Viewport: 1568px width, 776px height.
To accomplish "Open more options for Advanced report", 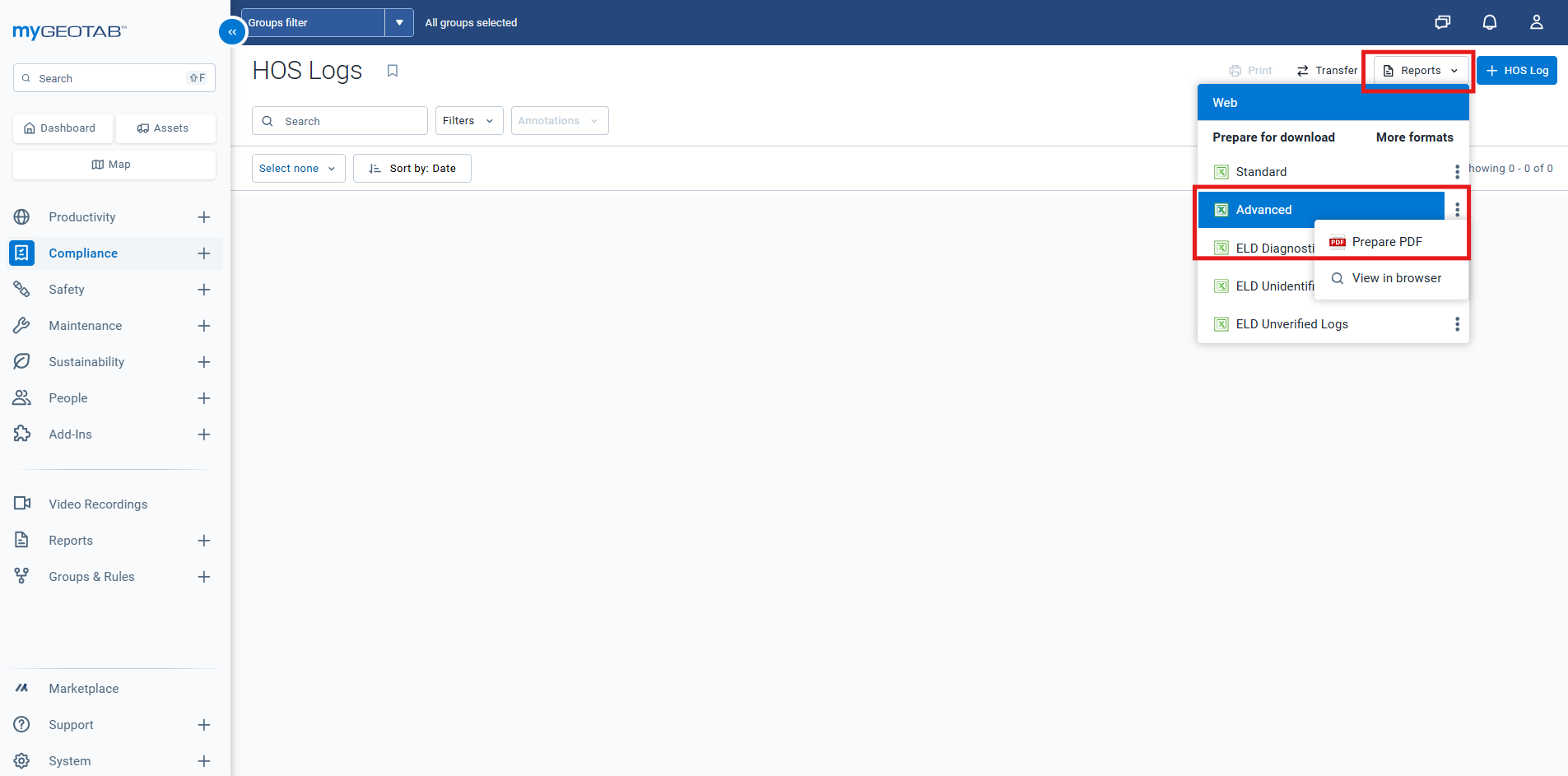I will [x=1457, y=210].
